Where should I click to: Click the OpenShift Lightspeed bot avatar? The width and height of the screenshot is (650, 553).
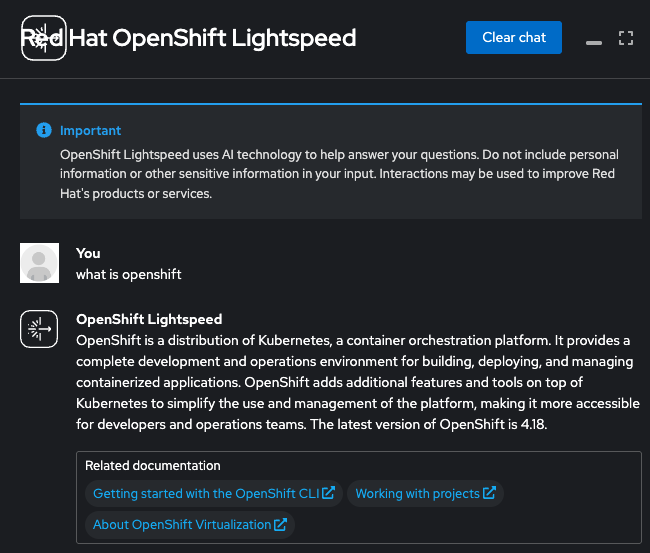(x=40, y=330)
